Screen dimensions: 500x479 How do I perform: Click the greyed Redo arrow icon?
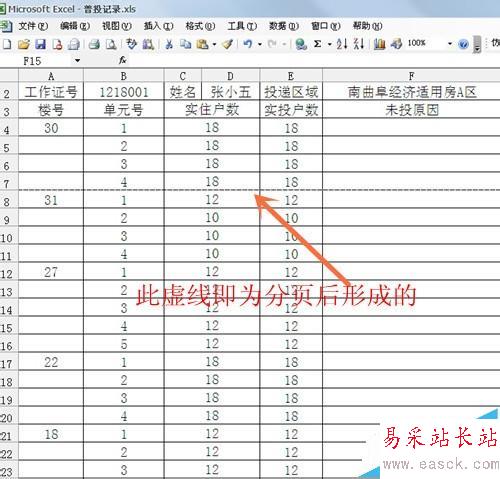click(x=272, y=44)
